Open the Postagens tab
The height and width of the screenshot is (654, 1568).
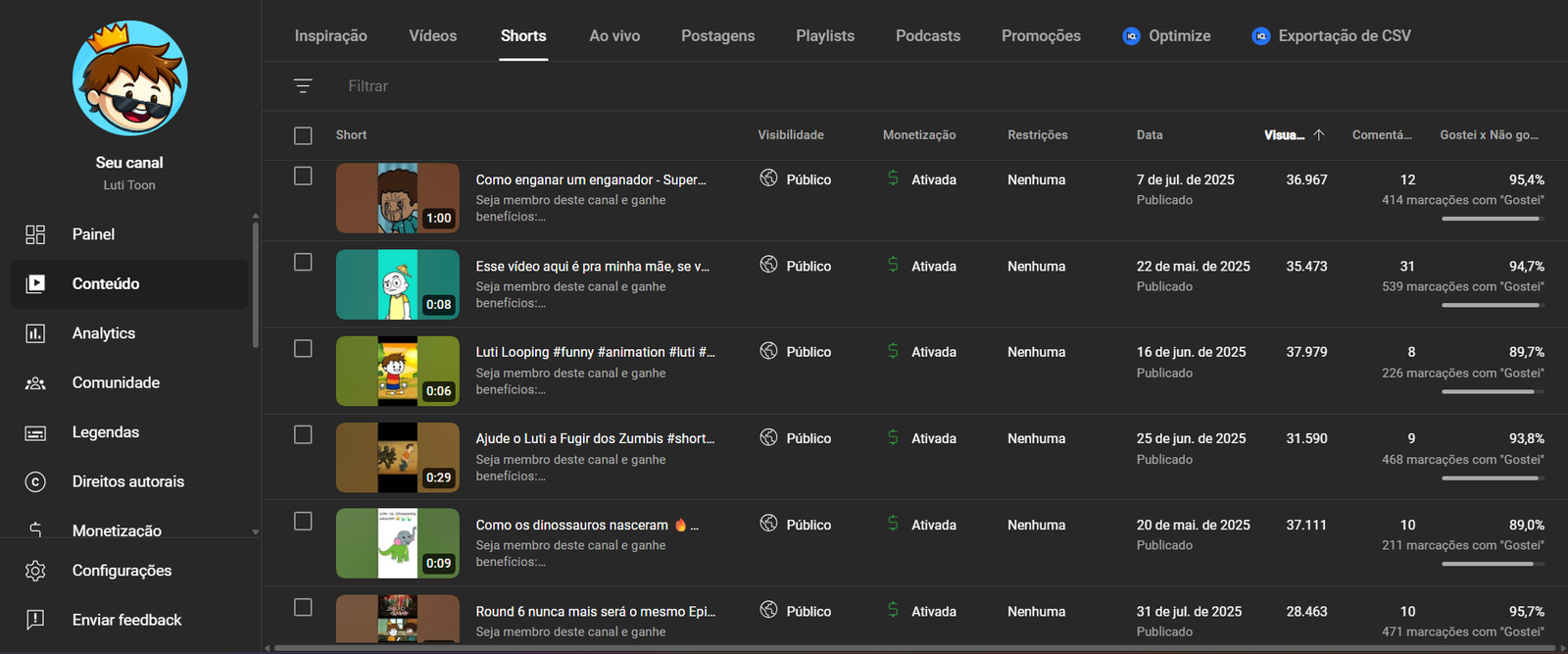(x=718, y=35)
